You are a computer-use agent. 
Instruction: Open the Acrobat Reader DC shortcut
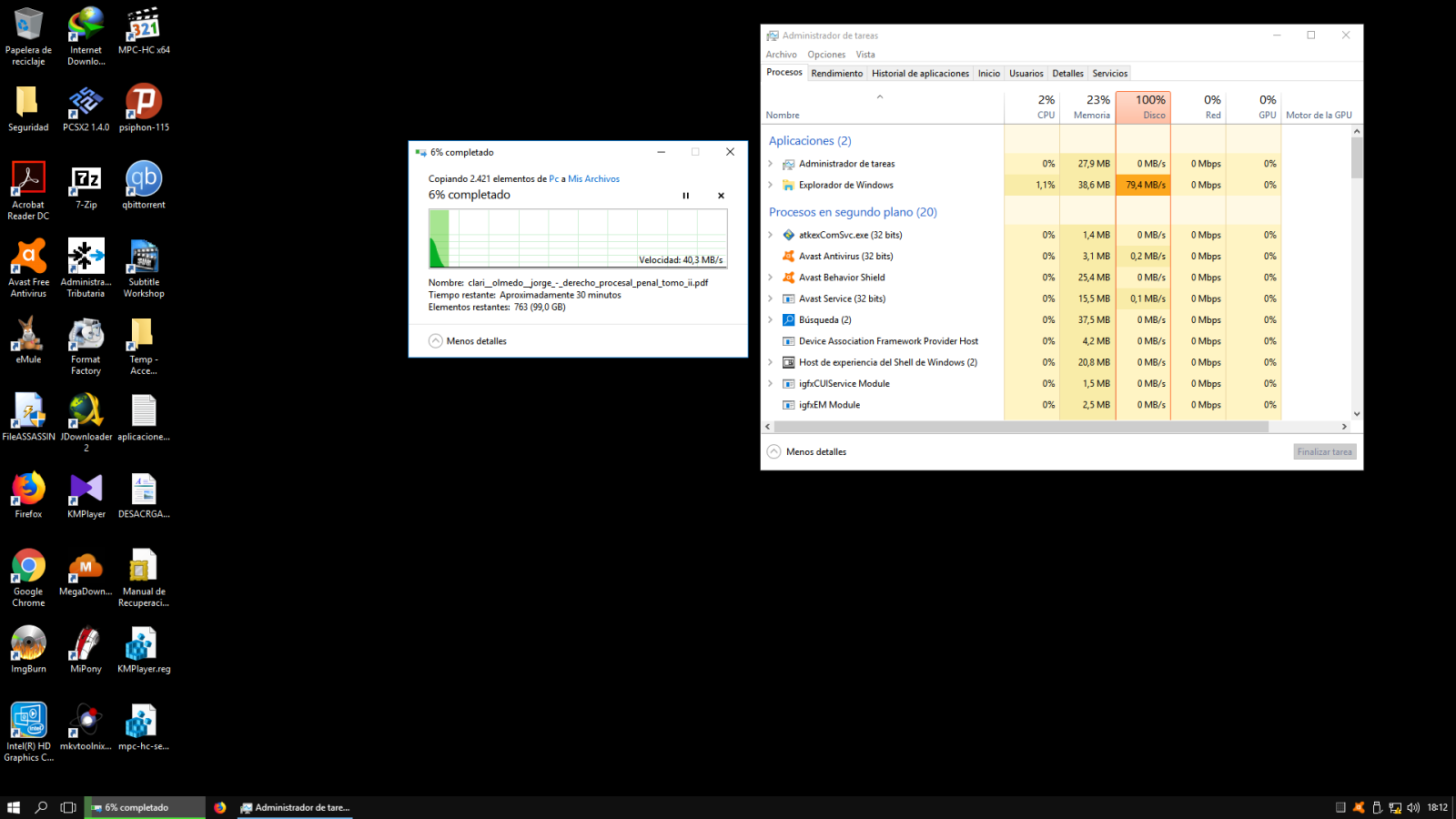28,180
